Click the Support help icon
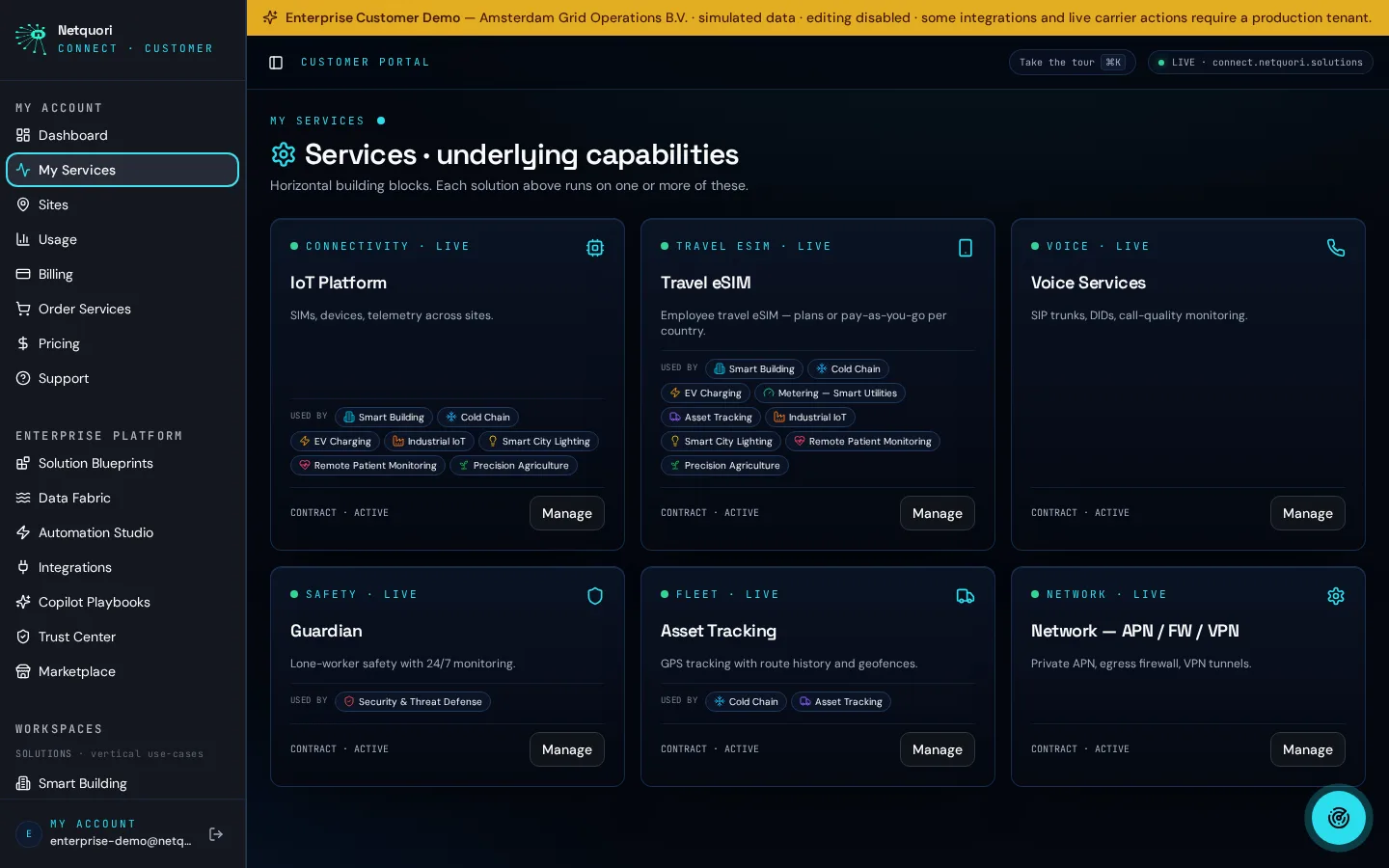 23,378
